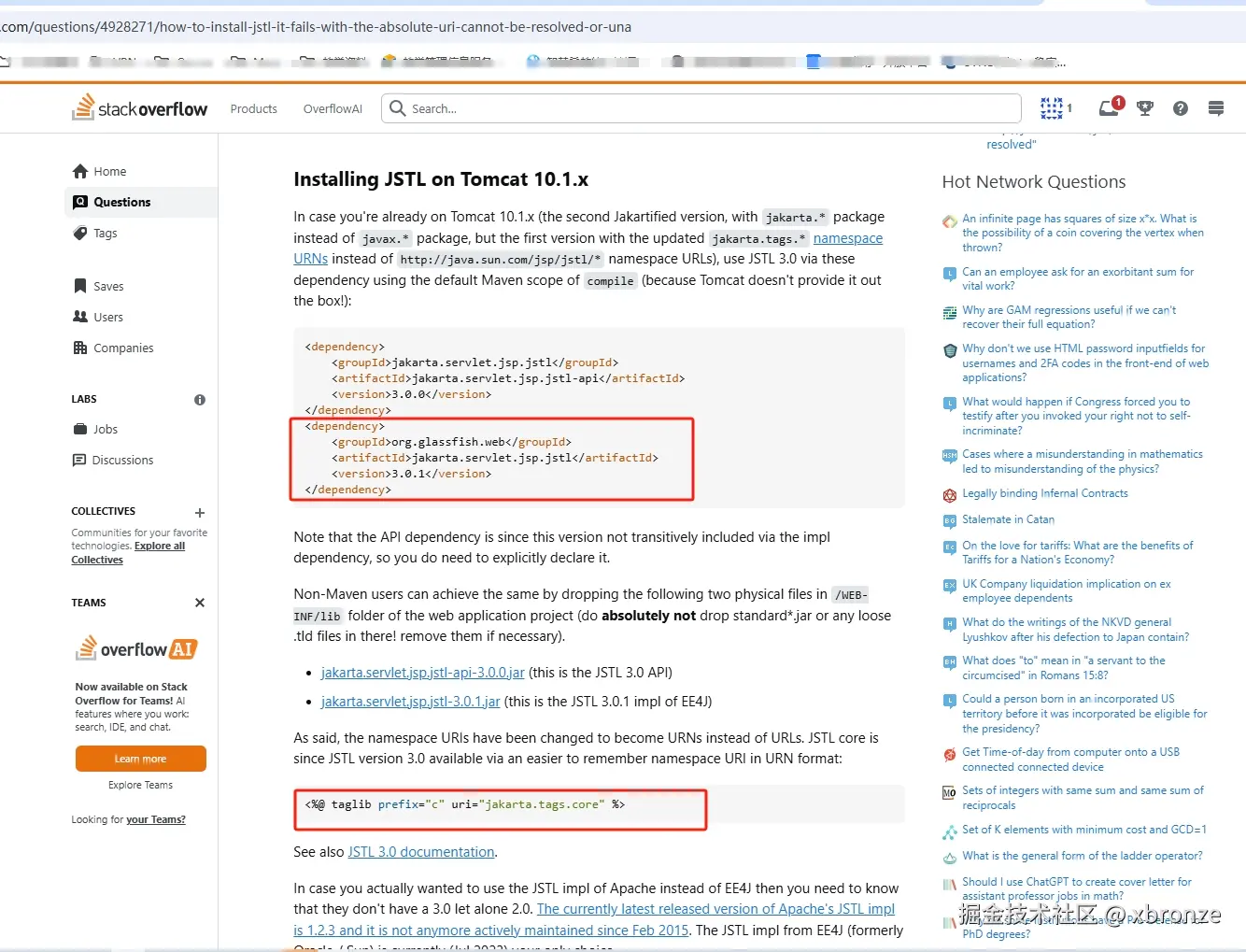The height and width of the screenshot is (952, 1246).
Task: Click site icon beside infinite page question
Action: pos(949,221)
